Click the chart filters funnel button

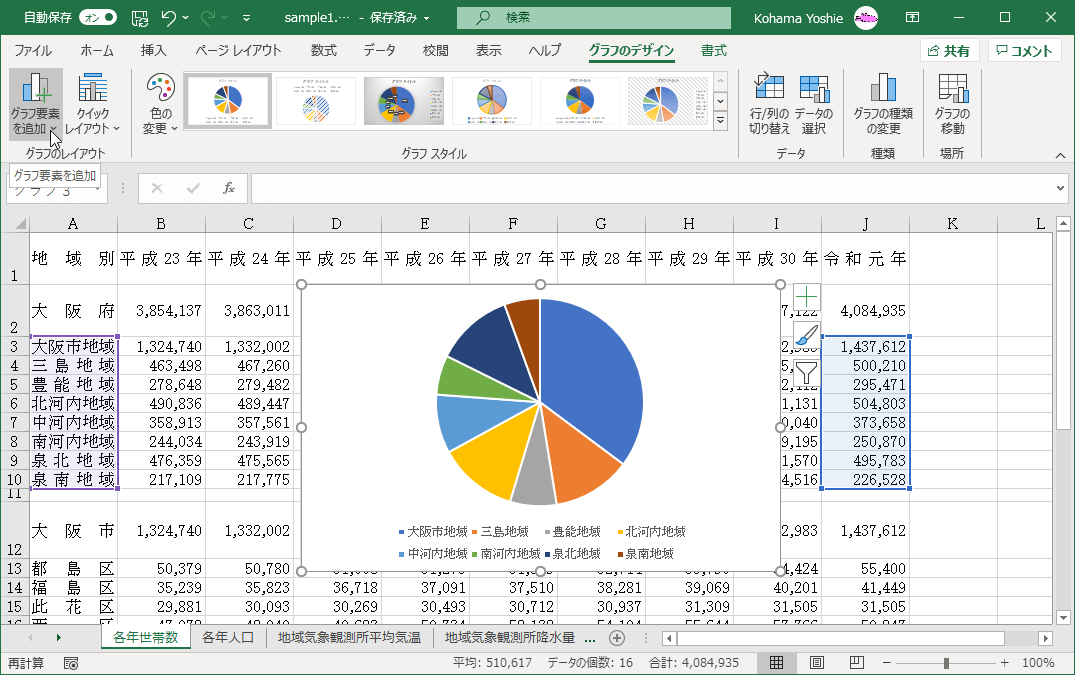[x=806, y=373]
